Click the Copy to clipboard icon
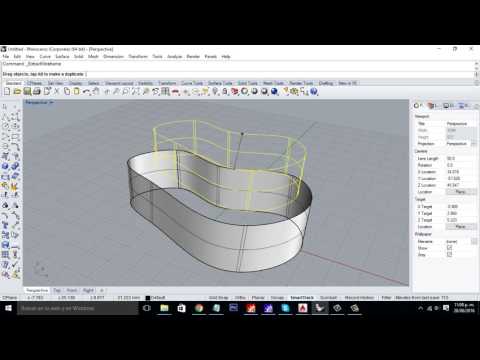 67,91
